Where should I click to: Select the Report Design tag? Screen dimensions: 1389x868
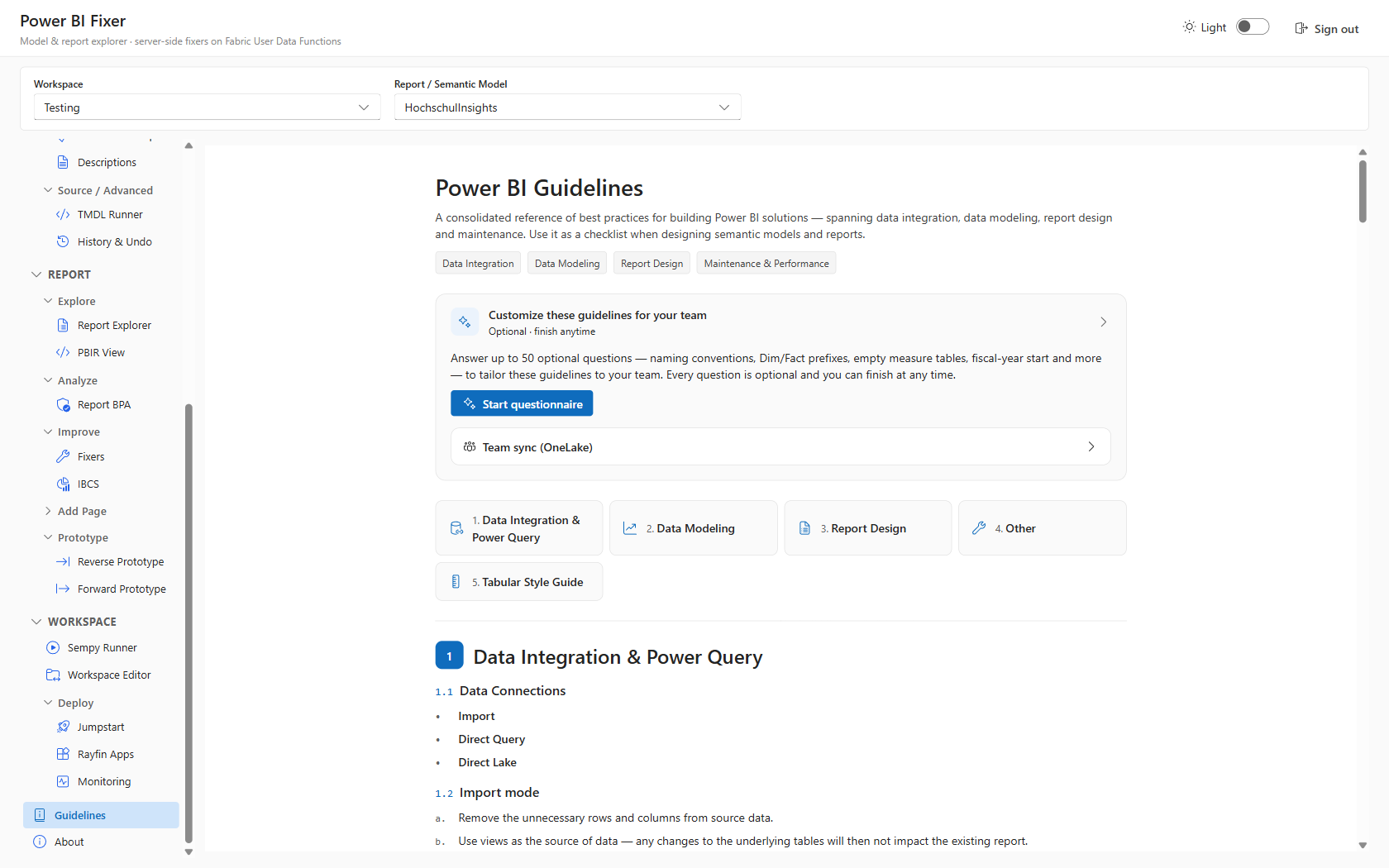pos(652,263)
